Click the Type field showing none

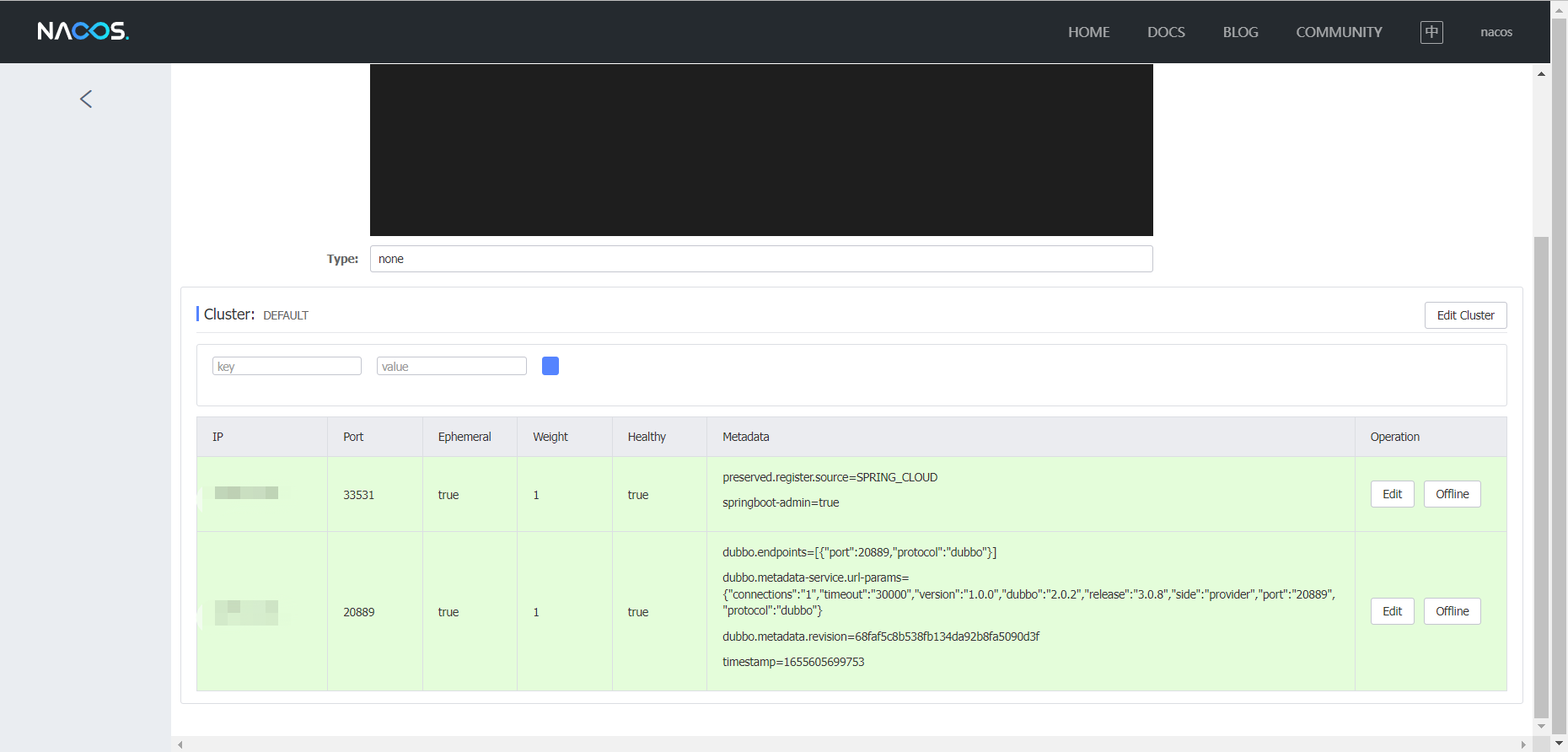[x=761, y=259]
